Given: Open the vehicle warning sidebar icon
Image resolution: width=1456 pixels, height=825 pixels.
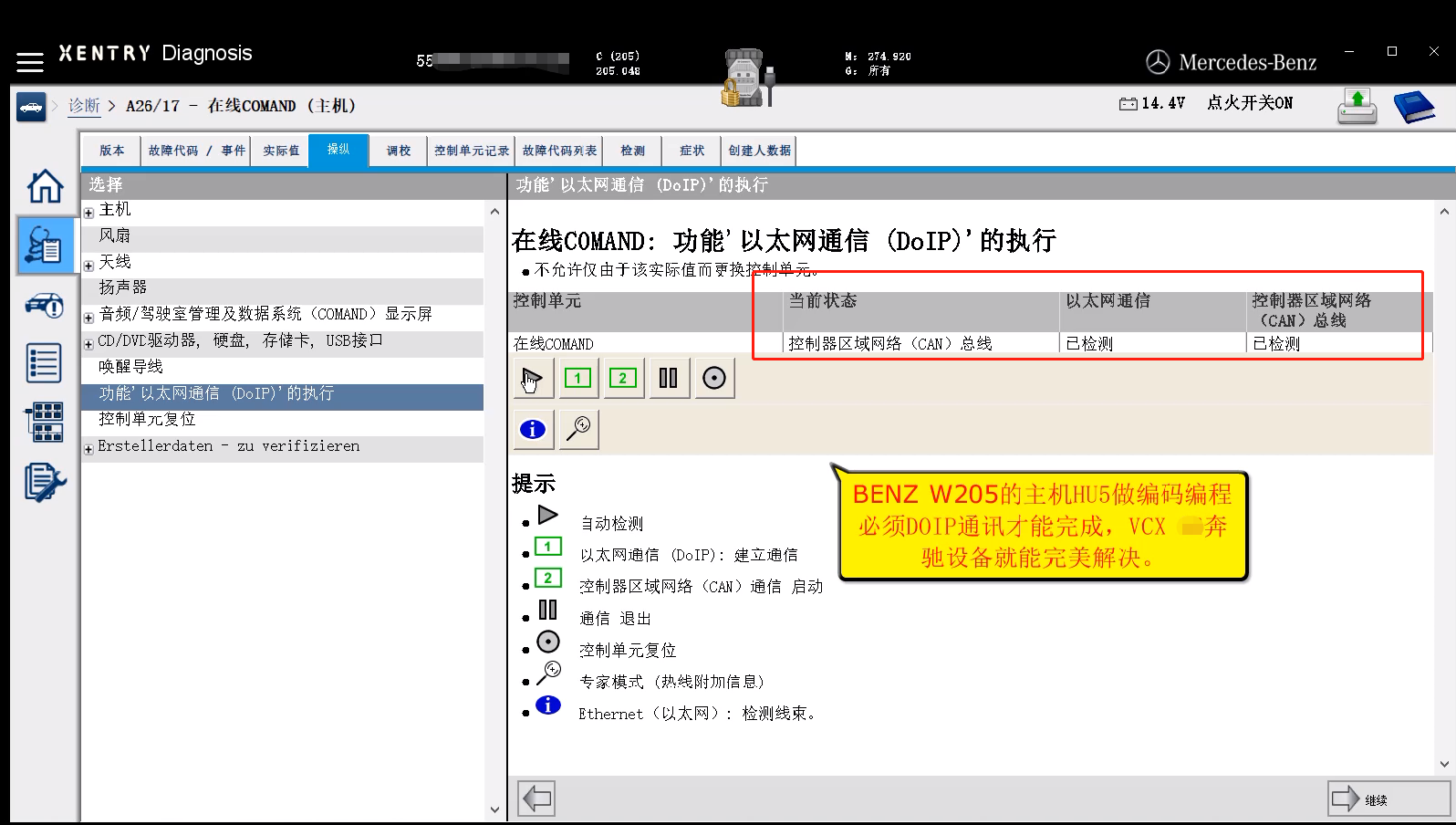Looking at the screenshot, I should tap(45, 305).
